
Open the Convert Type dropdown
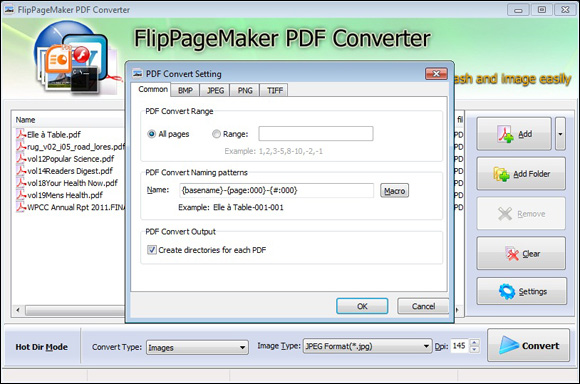tap(197, 347)
